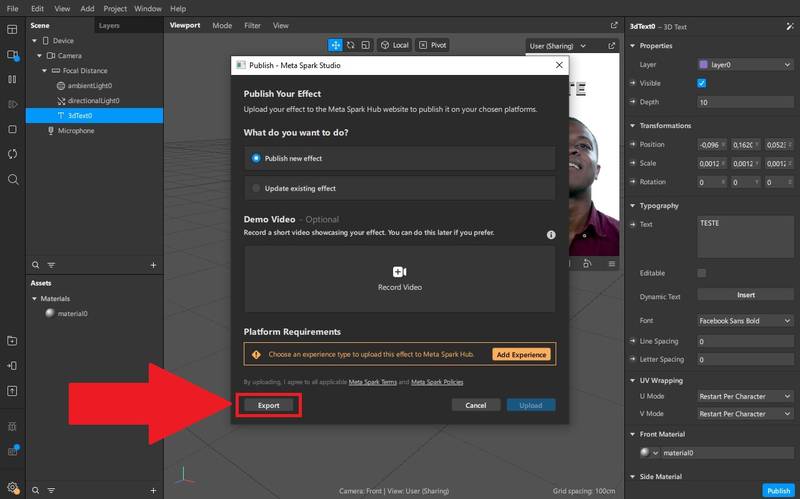Image resolution: width=800 pixels, height=499 pixels.
Task: Click the magic wand icon in inspector header
Action: (x=790, y=26)
